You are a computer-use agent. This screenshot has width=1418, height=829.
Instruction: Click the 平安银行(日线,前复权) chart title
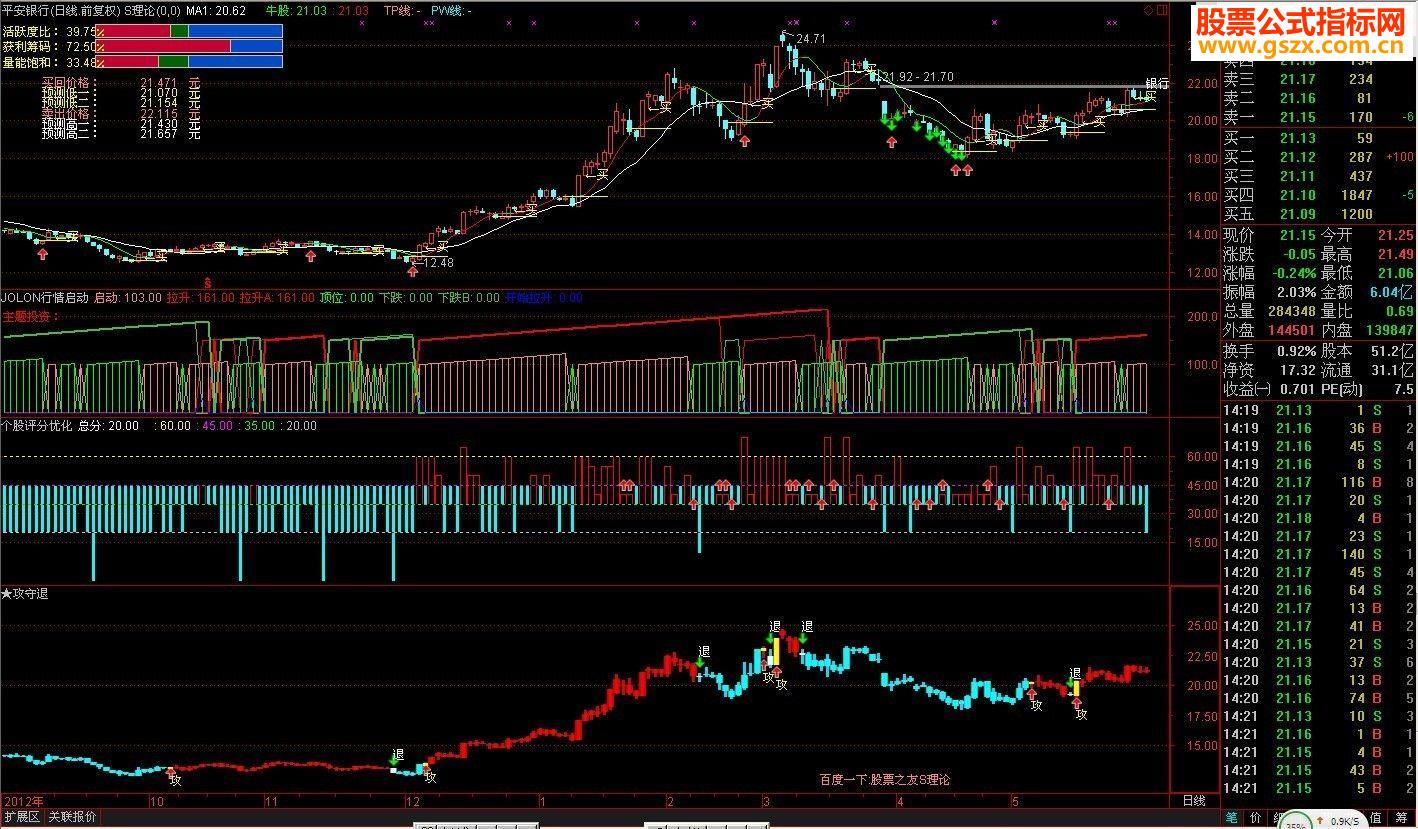(x=61, y=10)
